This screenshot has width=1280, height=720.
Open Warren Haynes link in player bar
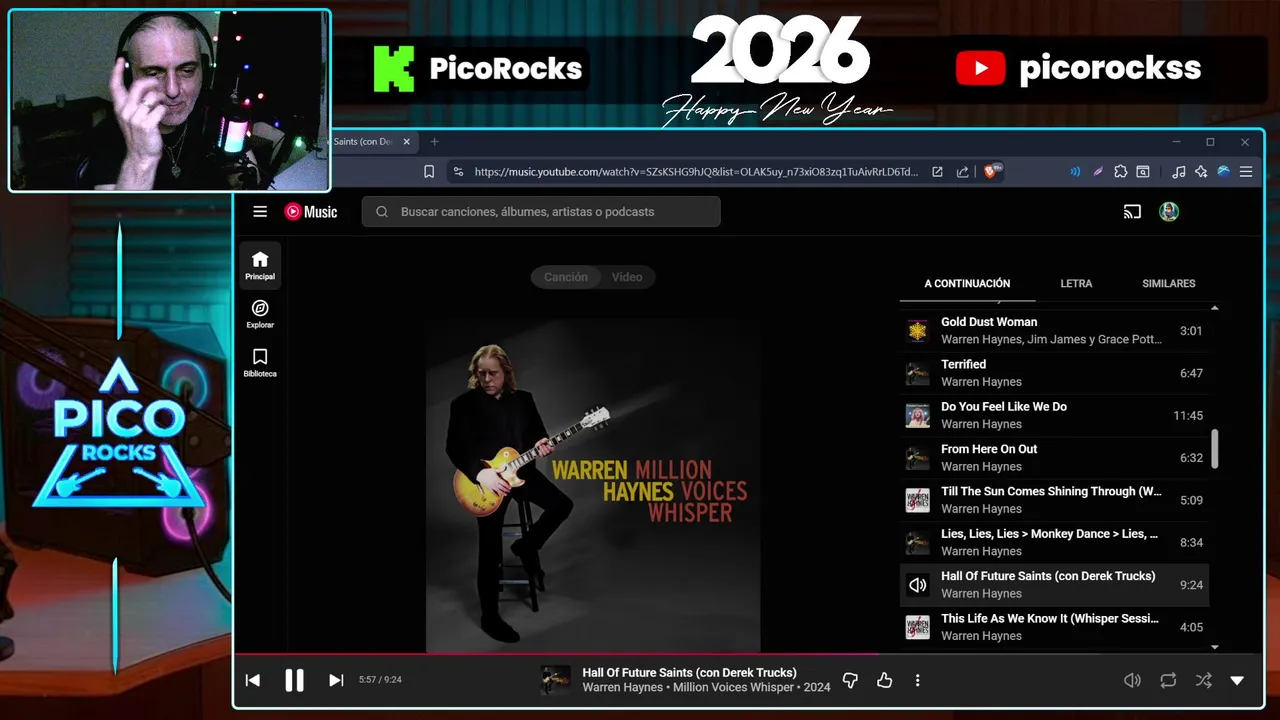point(622,688)
